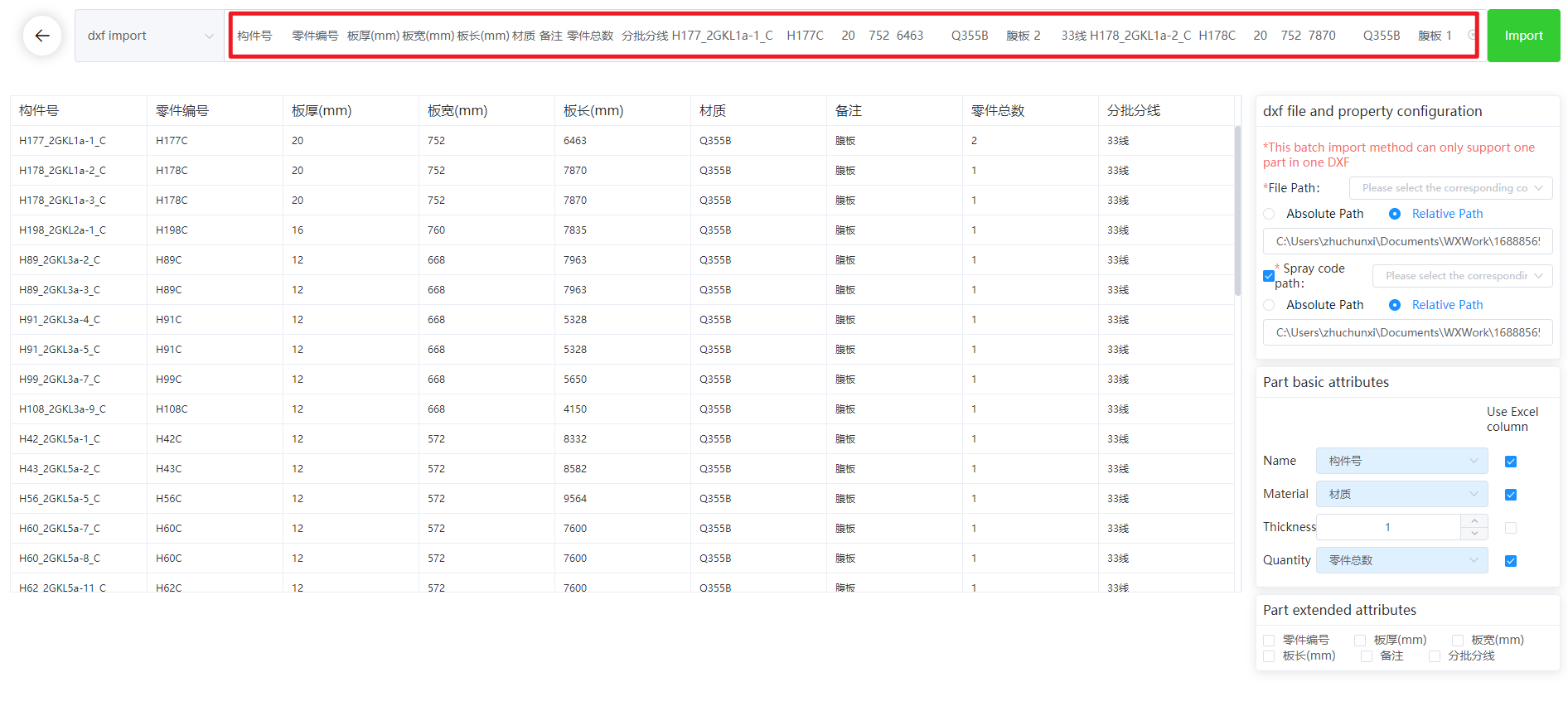1568x711 pixels.
Task: Select Relative Path for File Path
Action: (x=1395, y=214)
